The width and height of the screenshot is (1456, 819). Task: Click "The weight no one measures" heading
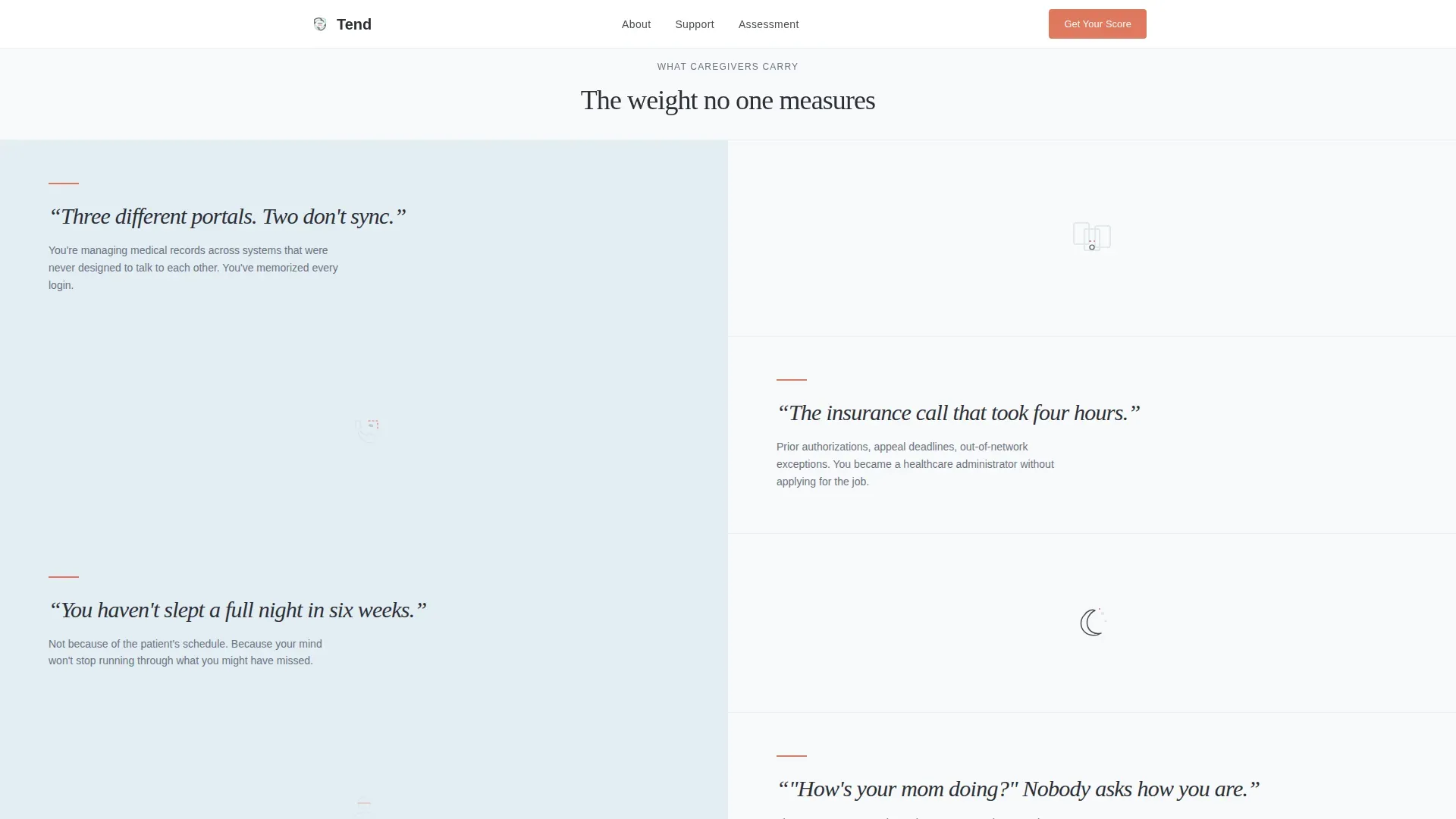[x=728, y=100]
